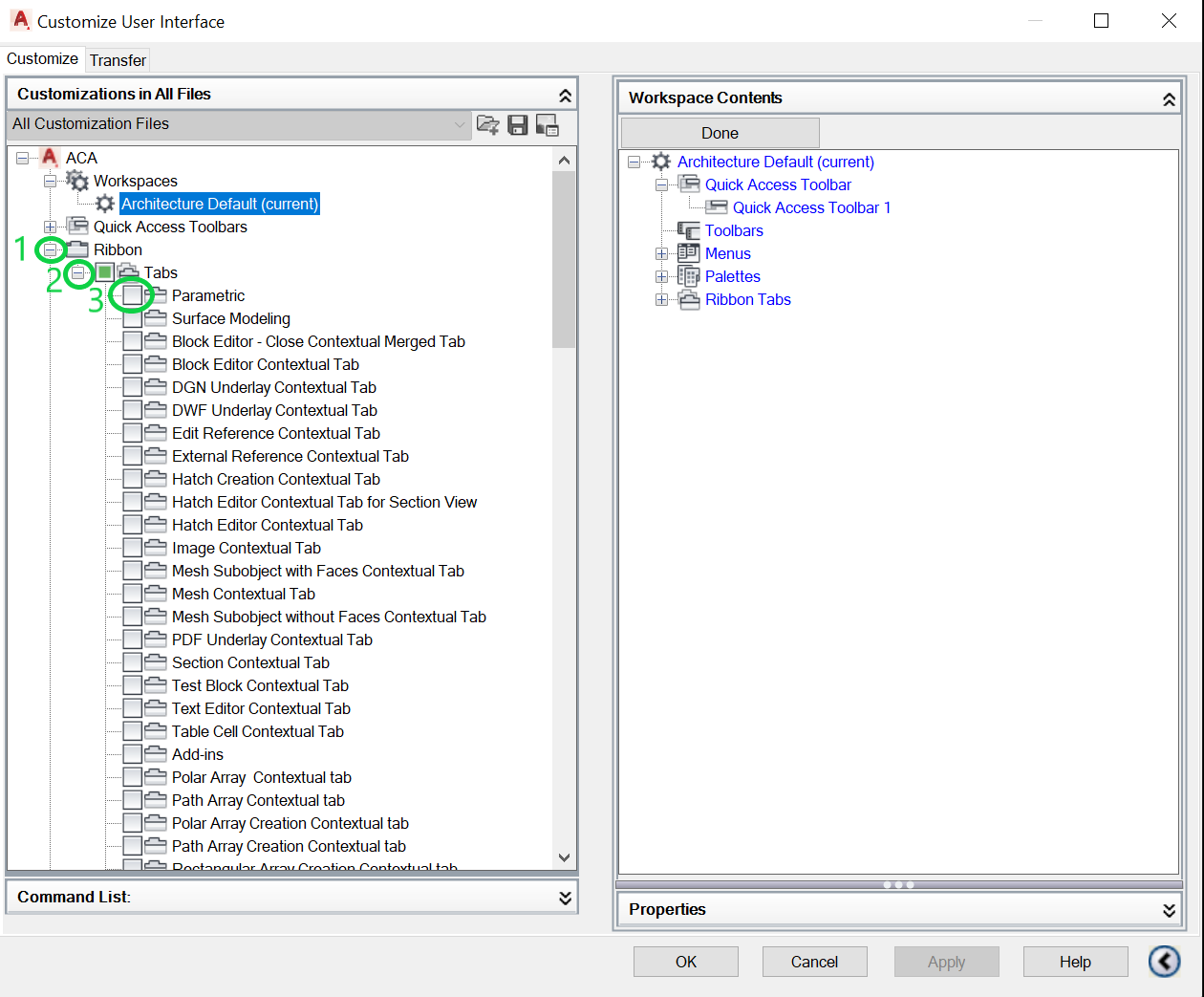Viewport: 1204px width, 997px height.
Task: Click the Done button
Action: (x=720, y=133)
